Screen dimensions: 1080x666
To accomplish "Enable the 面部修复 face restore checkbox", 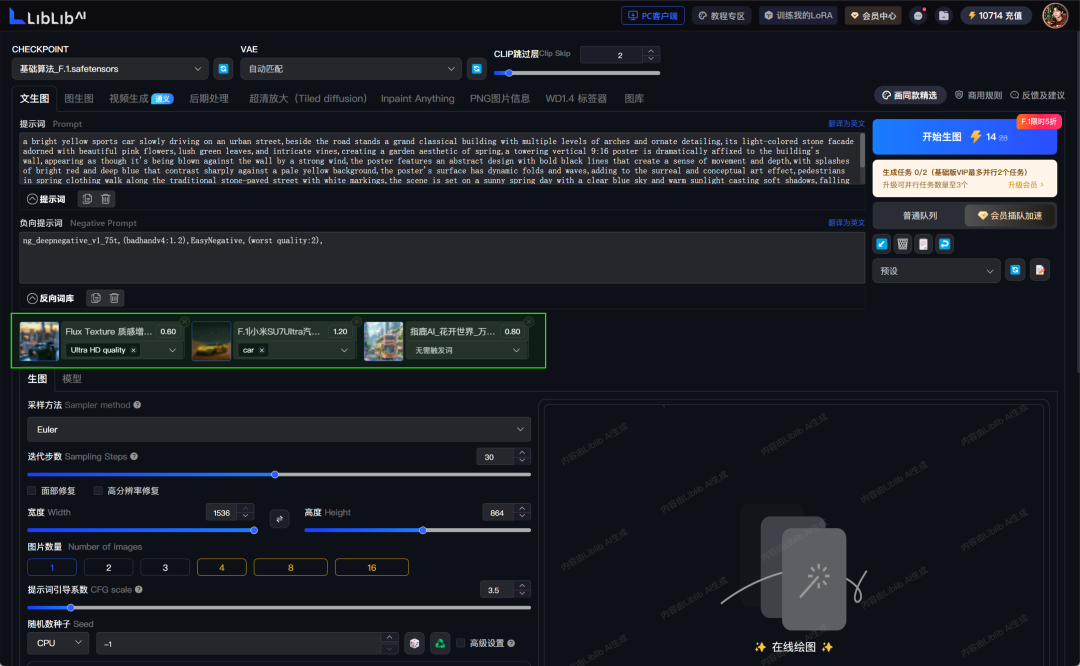I will tap(29, 490).
